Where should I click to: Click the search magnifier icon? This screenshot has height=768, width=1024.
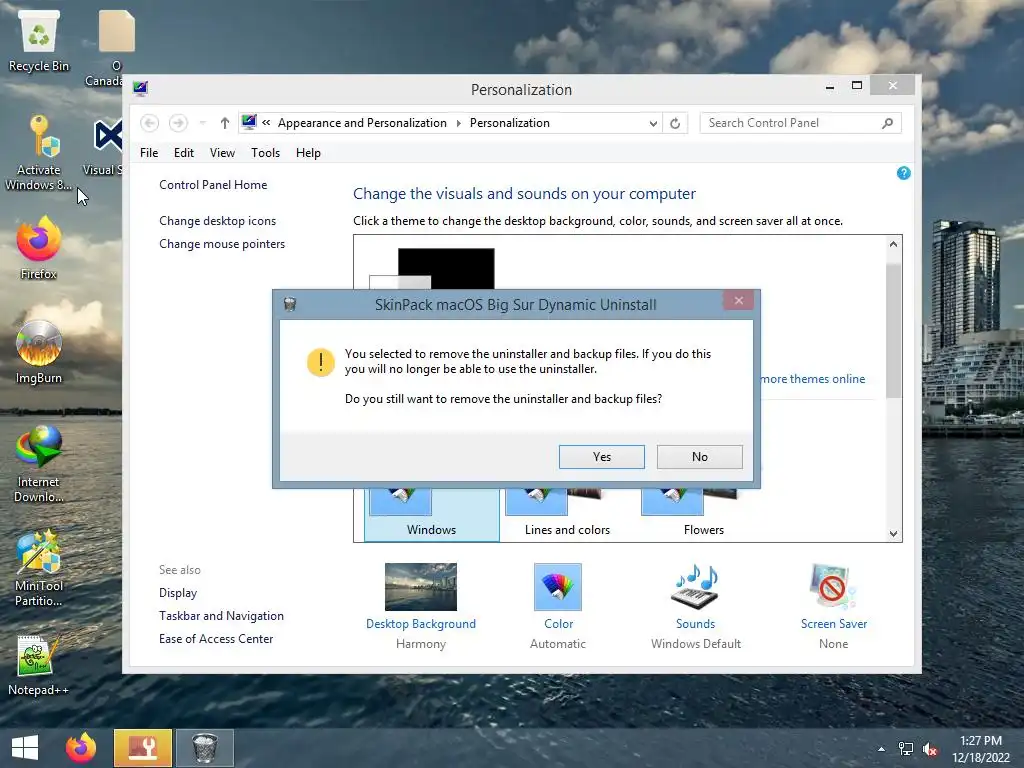click(888, 123)
